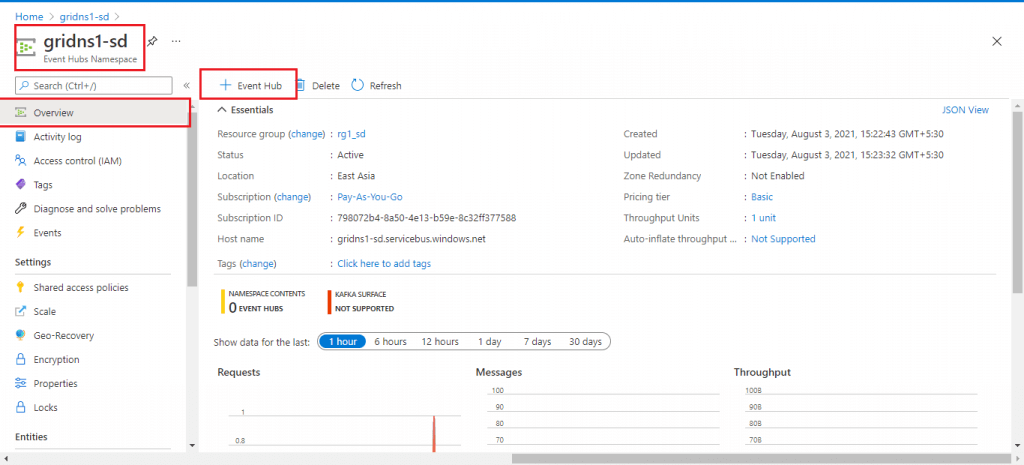Open Shared access policies settings

(80, 288)
